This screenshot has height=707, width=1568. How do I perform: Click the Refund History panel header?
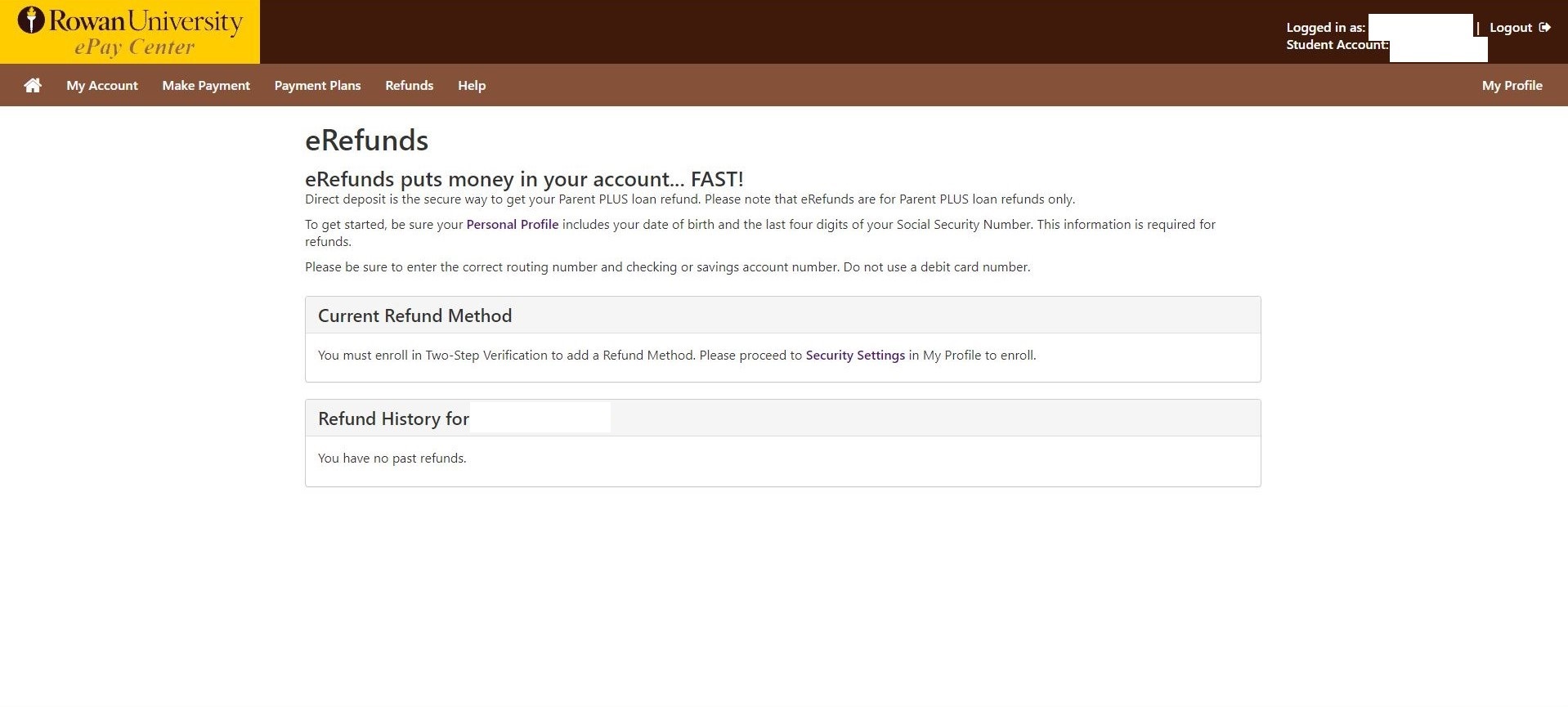393,419
